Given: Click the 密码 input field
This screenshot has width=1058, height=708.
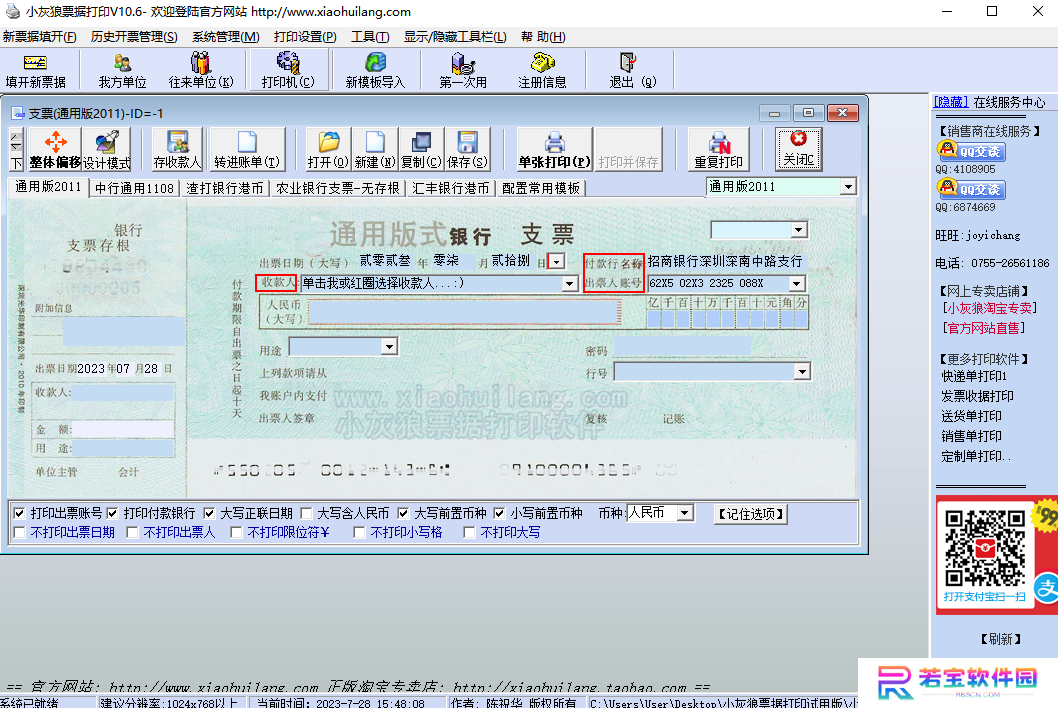Looking at the screenshot, I should point(681,346).
